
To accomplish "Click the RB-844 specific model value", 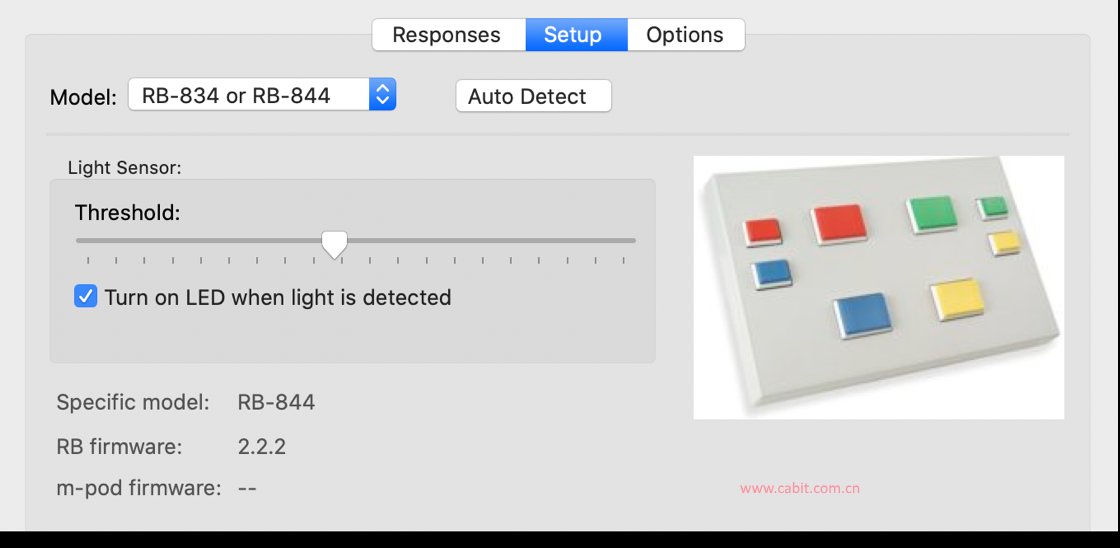I will pos(276,402).
